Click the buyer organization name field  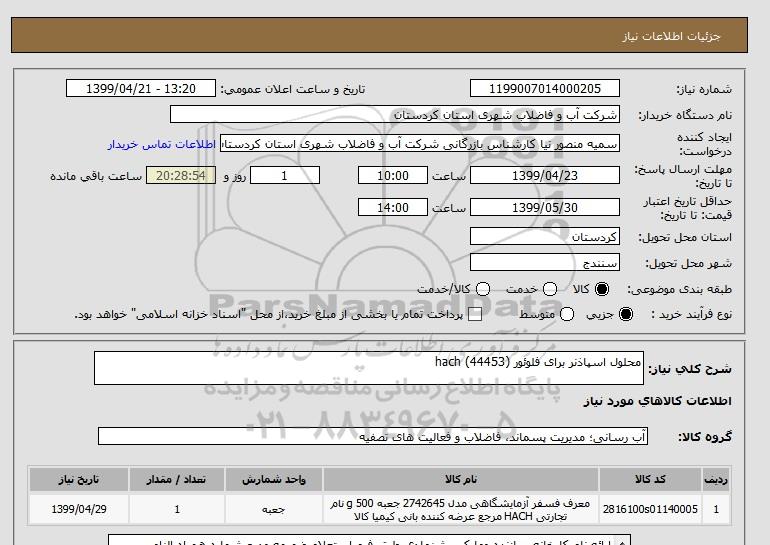point(395,115)
